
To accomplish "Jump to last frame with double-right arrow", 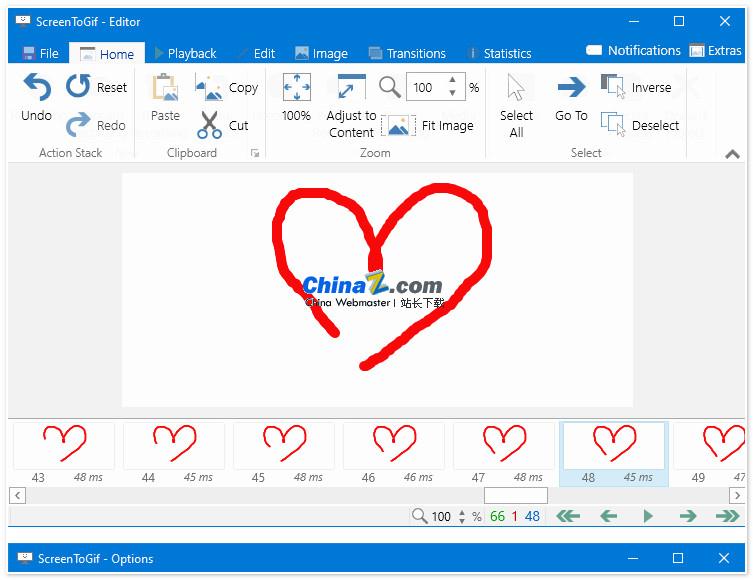I will [x=728, y=516].
